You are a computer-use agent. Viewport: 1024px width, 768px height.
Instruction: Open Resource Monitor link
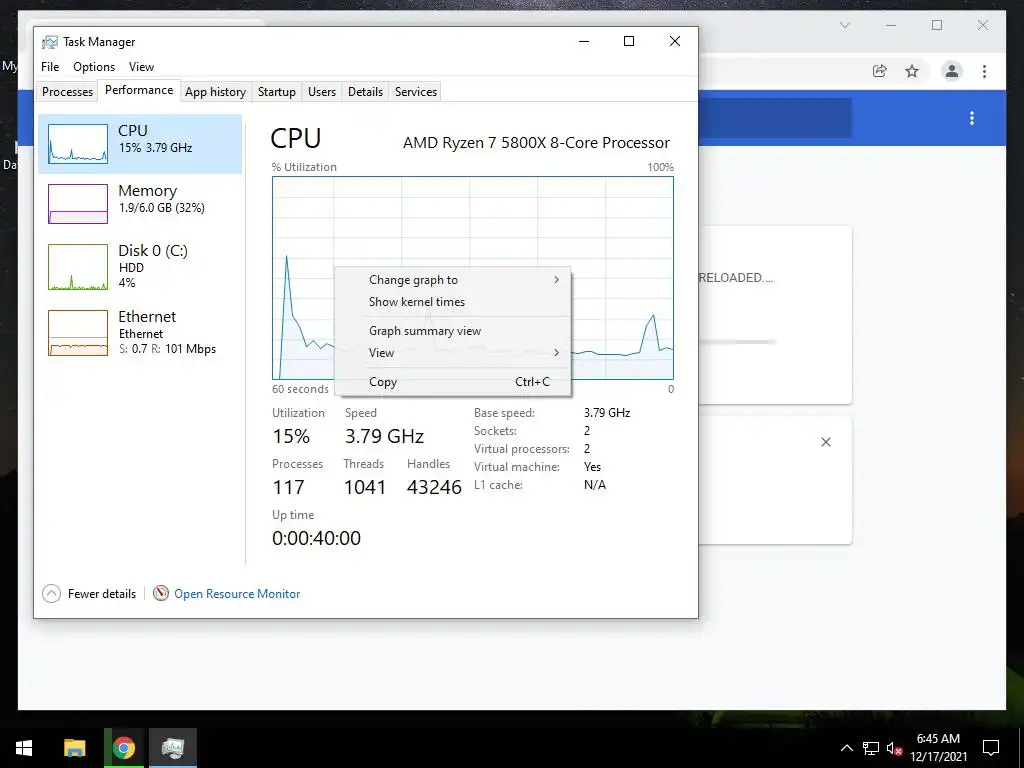237,594
